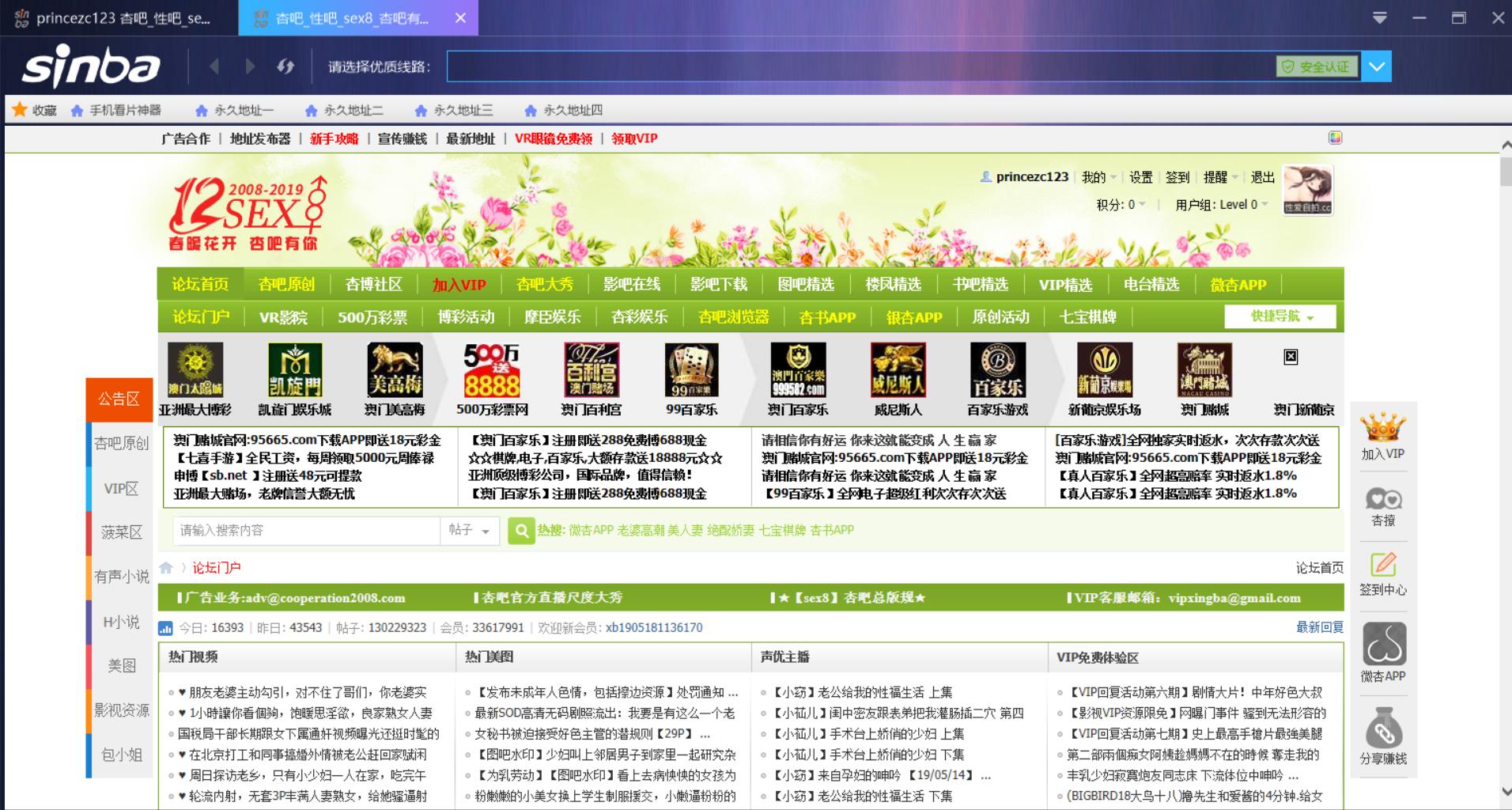Click the 退出 logout link
This screenshot has height=810, width=1512.
(x=1262, y=177)
